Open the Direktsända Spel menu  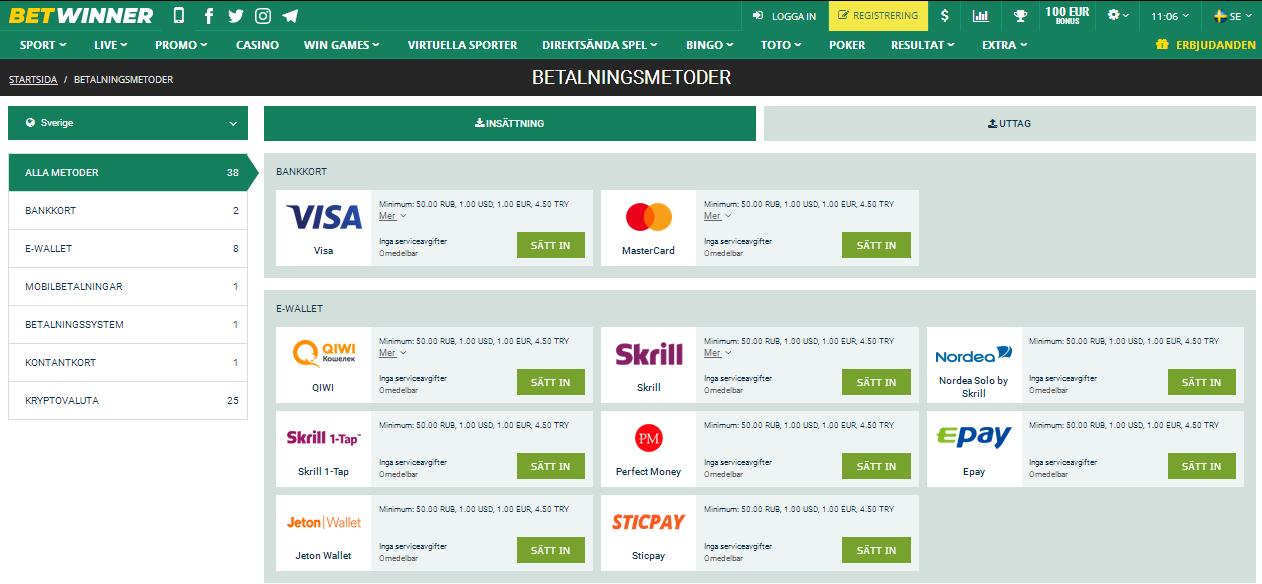tap(600, 45)
